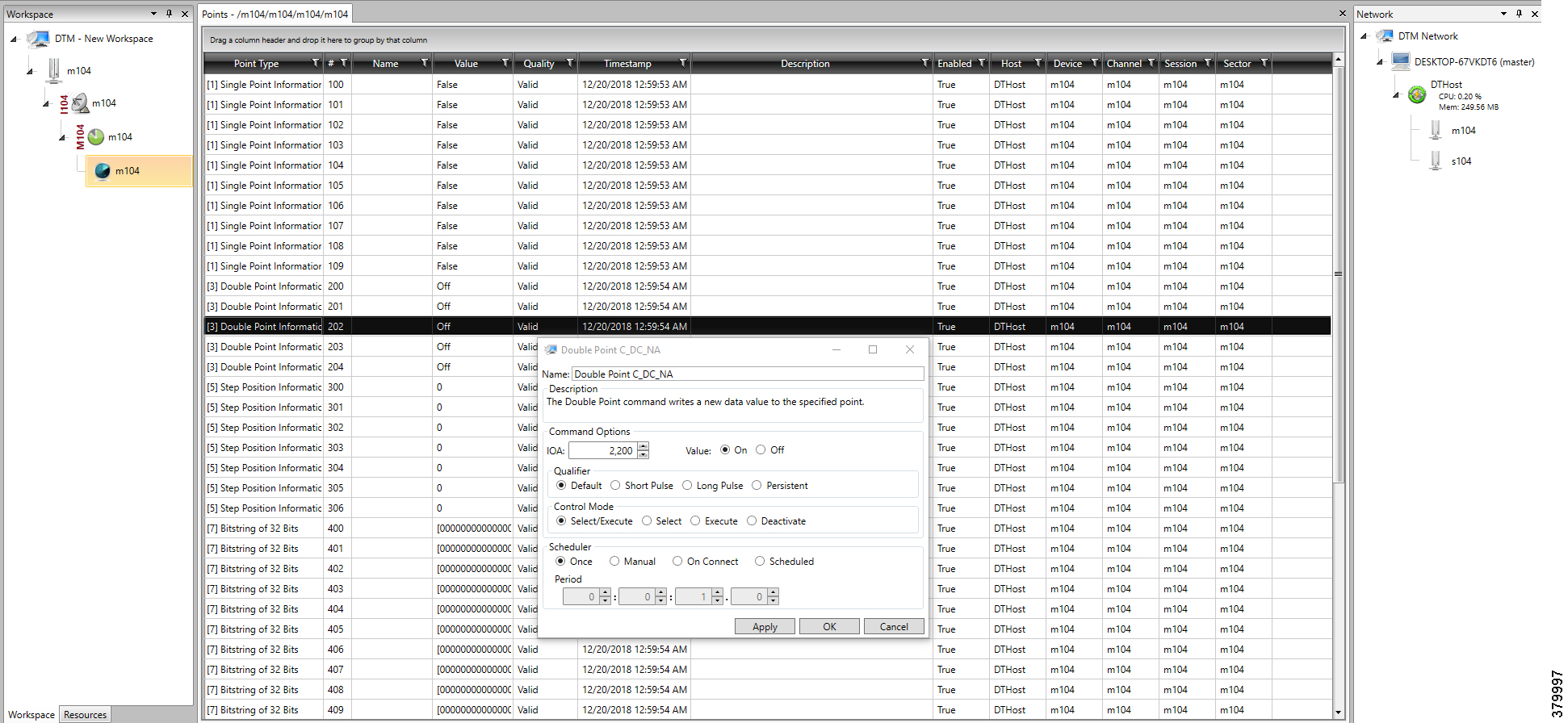Choose the Long Pulse qualifier
The image size is (1568, 723).
[687, 486]
